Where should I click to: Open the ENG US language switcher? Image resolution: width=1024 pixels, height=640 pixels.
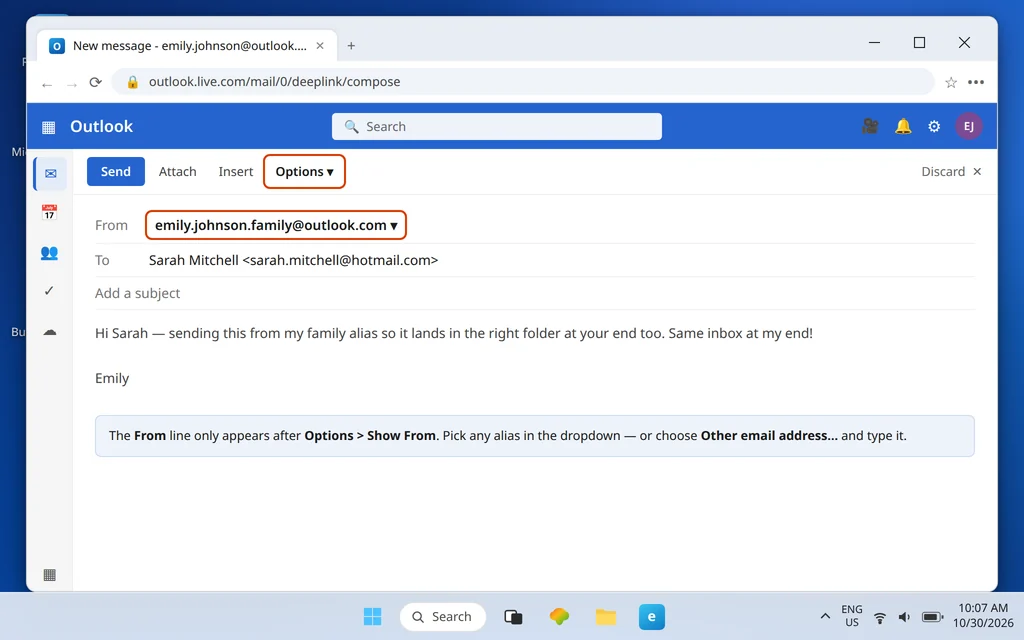coord(852,616)
